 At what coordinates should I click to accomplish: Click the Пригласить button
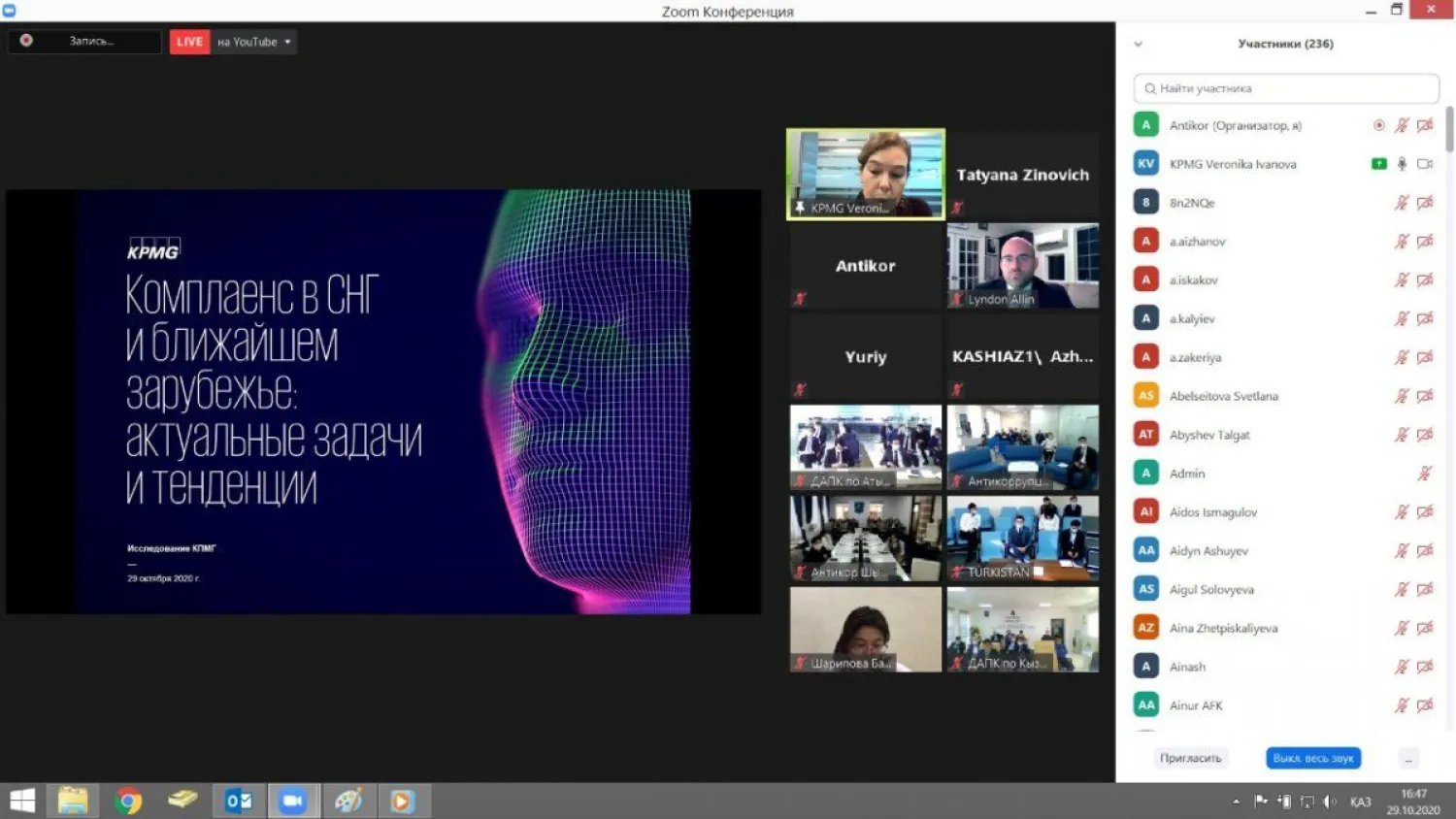1190,758
